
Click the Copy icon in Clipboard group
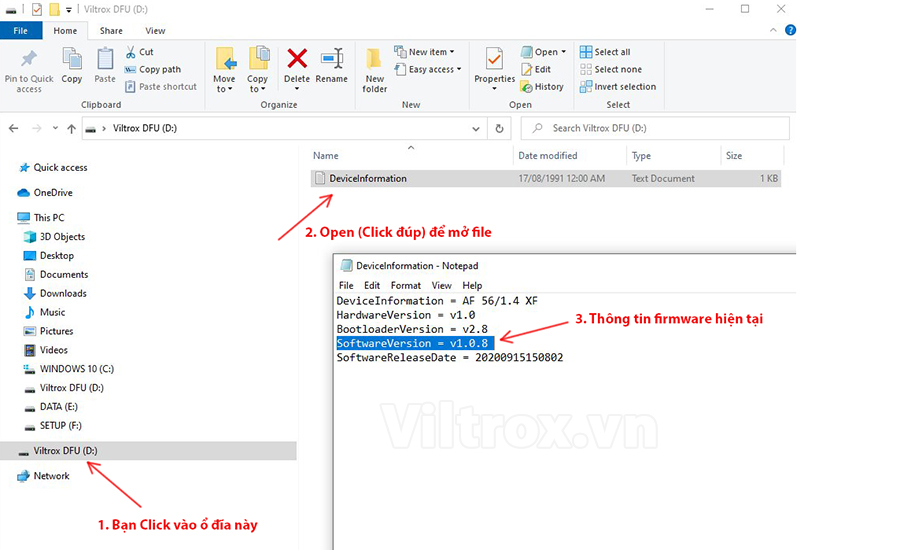72,59
